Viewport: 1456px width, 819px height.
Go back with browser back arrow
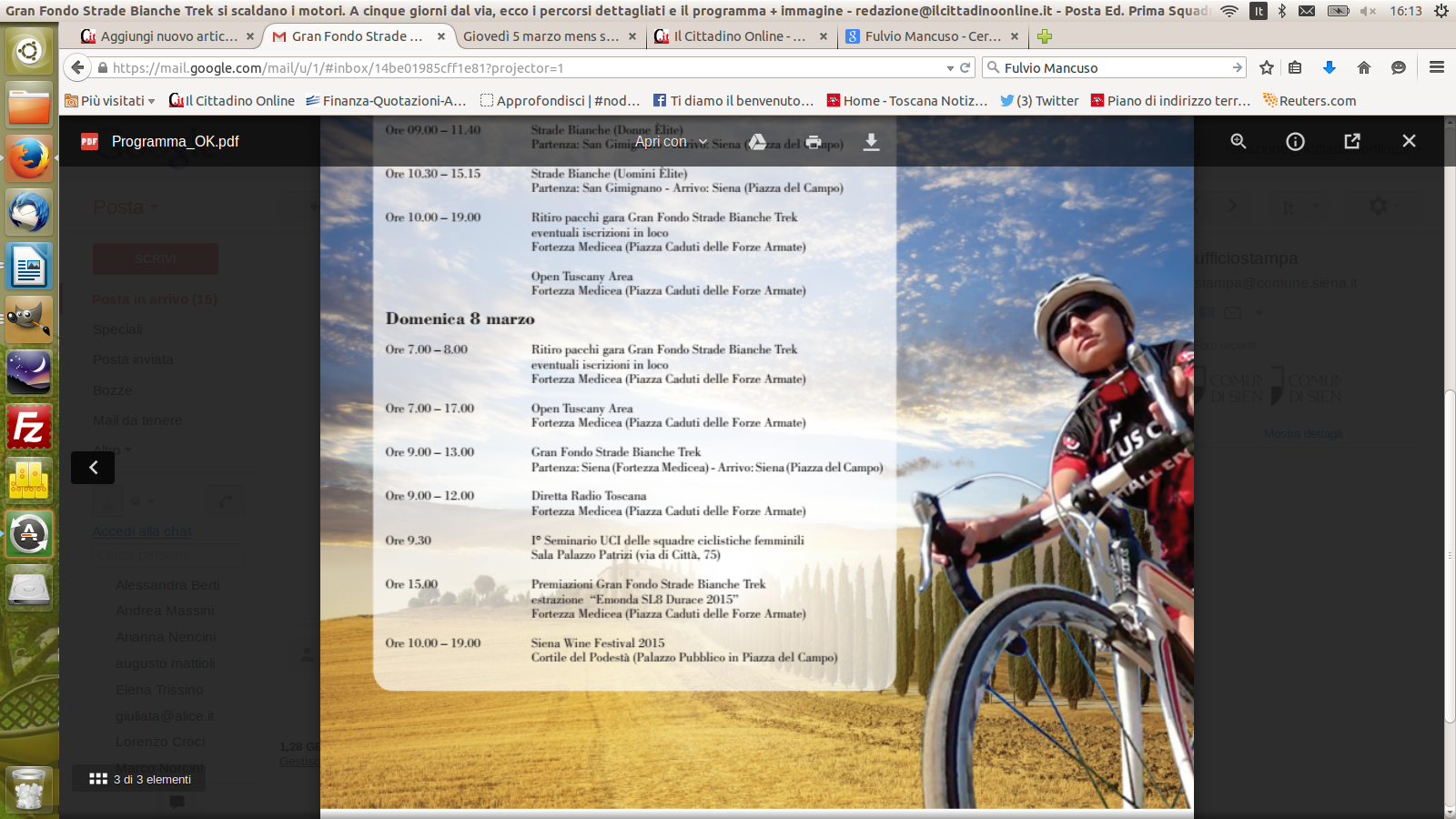78,67
